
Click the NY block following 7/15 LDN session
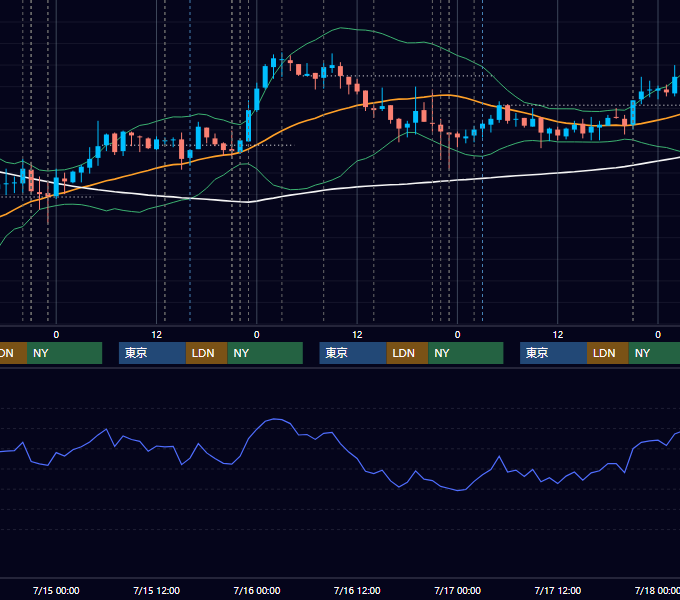[265, 353]
